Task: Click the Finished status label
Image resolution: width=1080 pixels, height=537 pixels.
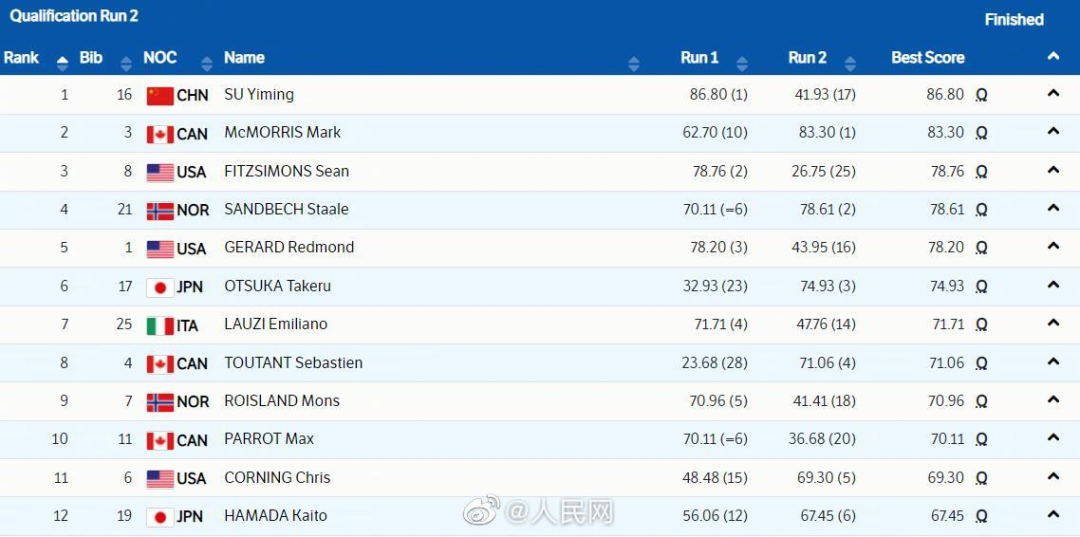Action: click(x=1014, y=19)
